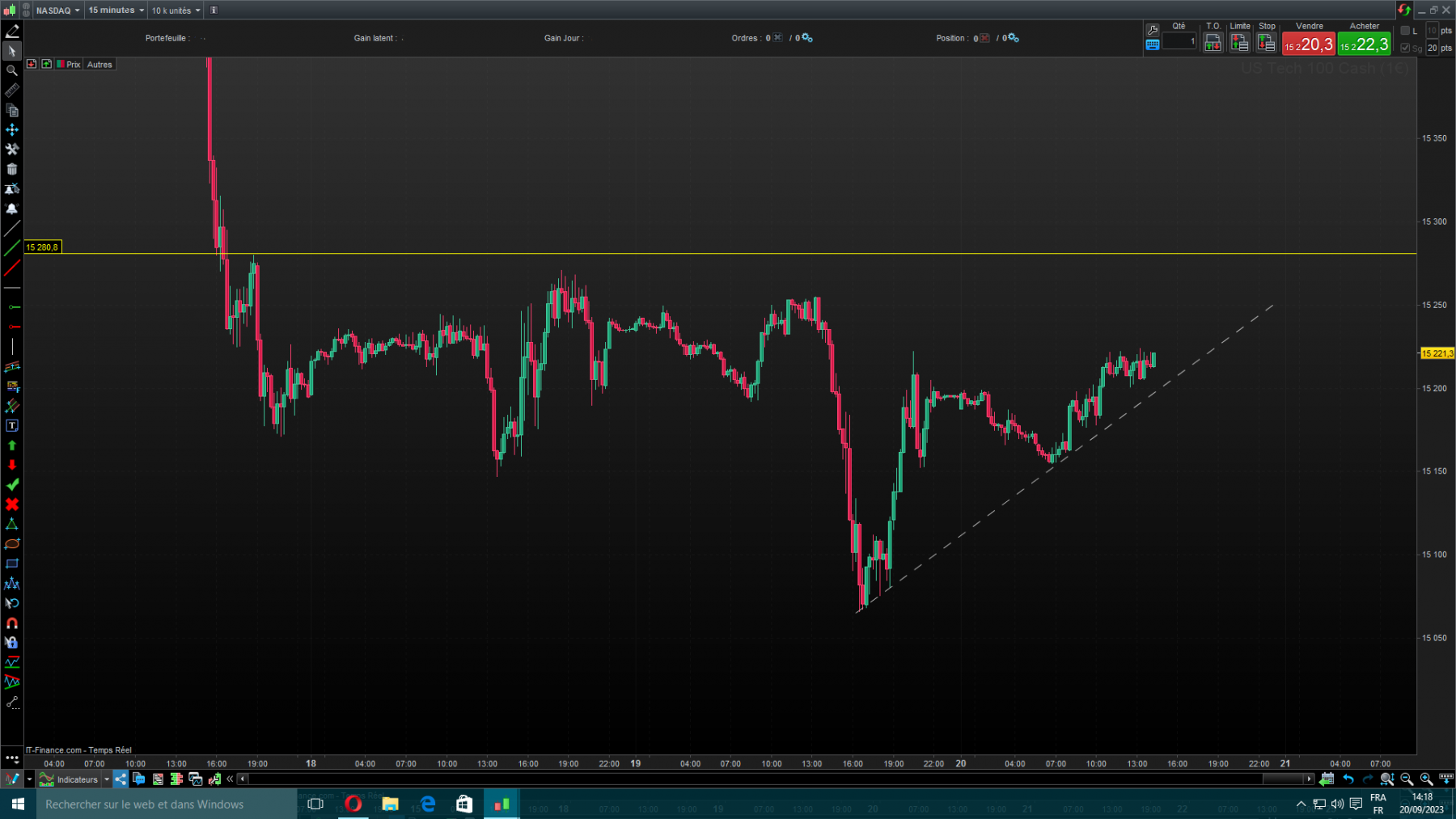The width and height of the screenshot is (1456, 819).
Task: Click the red-green refresh arrows icon
Action: [1404, 10]
